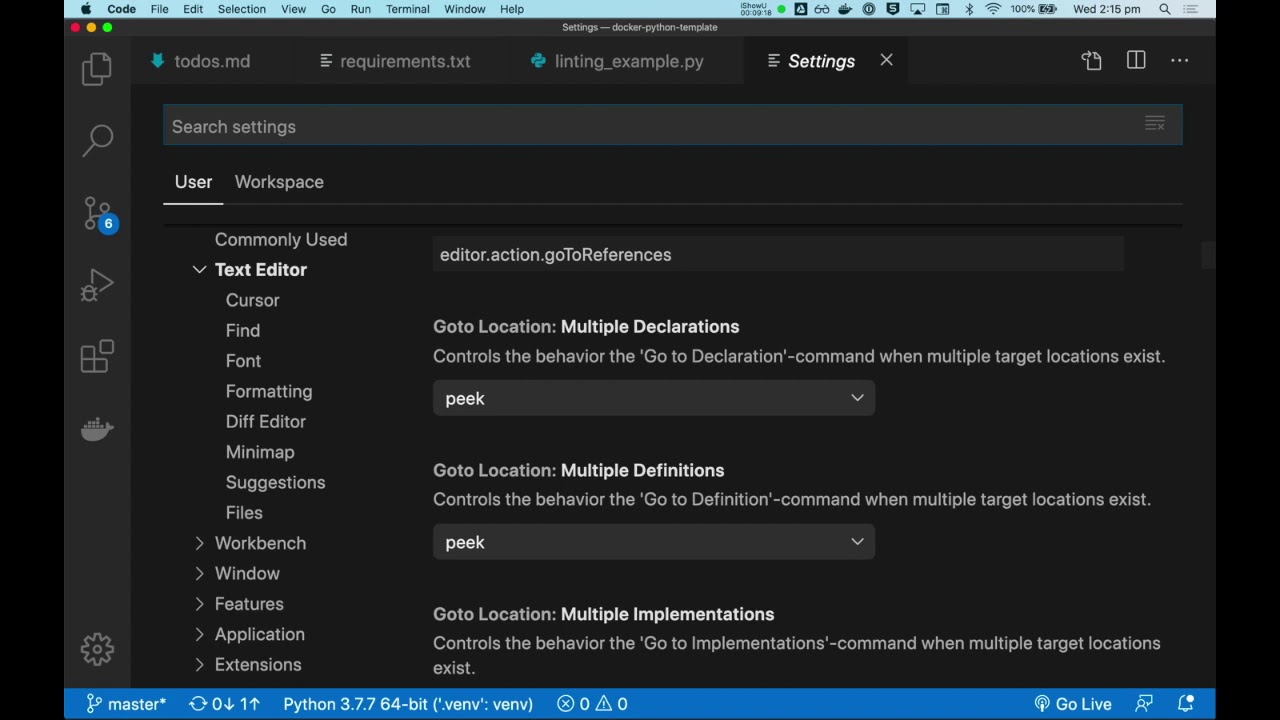This screenshot has width=1280, height=720.
Task: Click the notifications bell in status bar
Action: point(1186,704)
